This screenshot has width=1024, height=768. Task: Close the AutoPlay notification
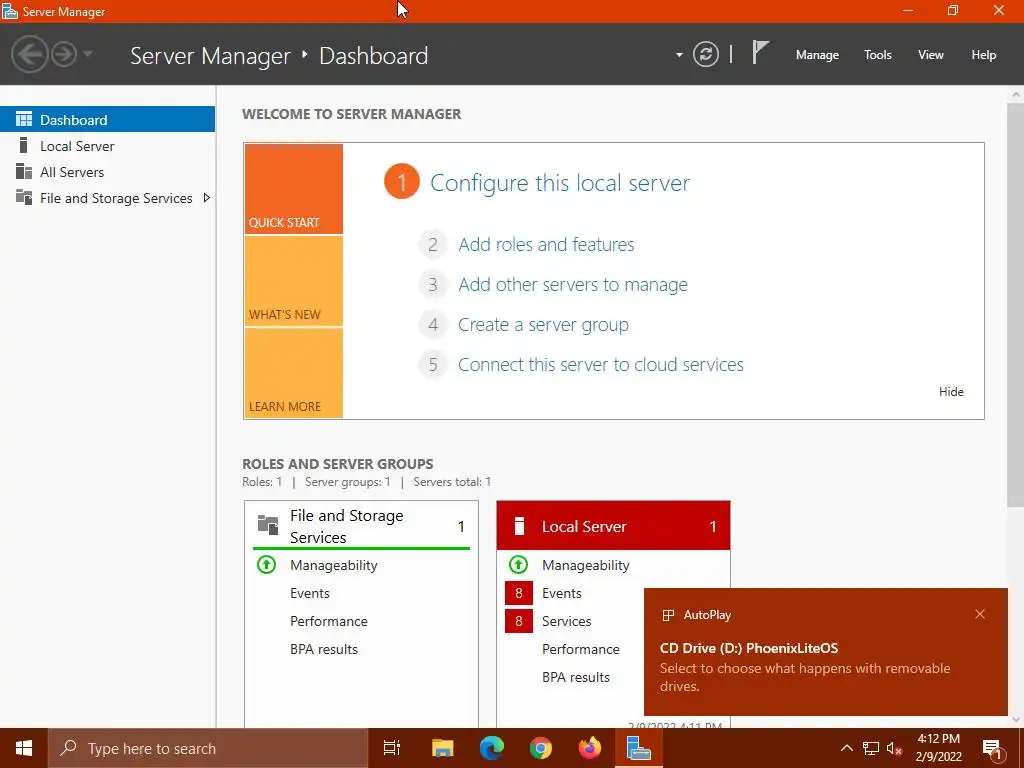(x=980, y=615)
